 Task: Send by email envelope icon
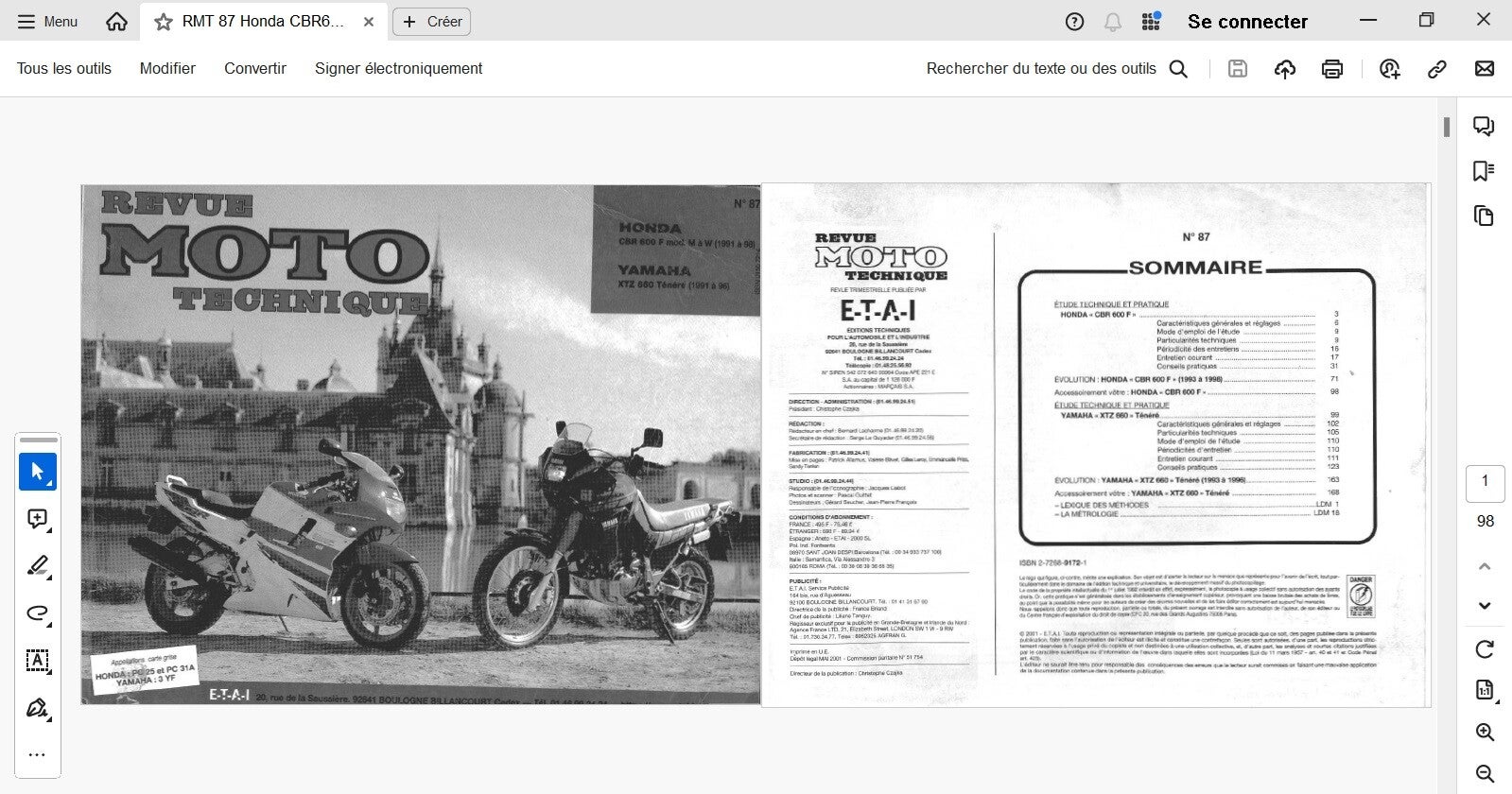(x=1485, y=68)
